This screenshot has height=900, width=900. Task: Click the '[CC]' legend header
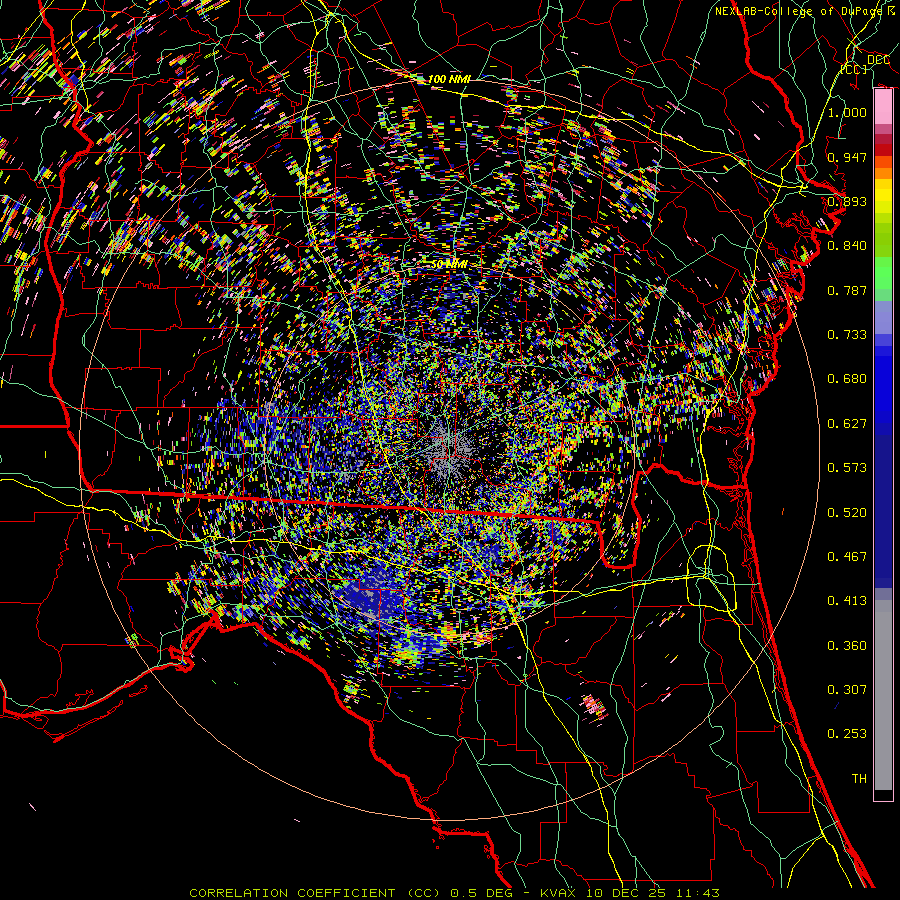pos(854,69)
